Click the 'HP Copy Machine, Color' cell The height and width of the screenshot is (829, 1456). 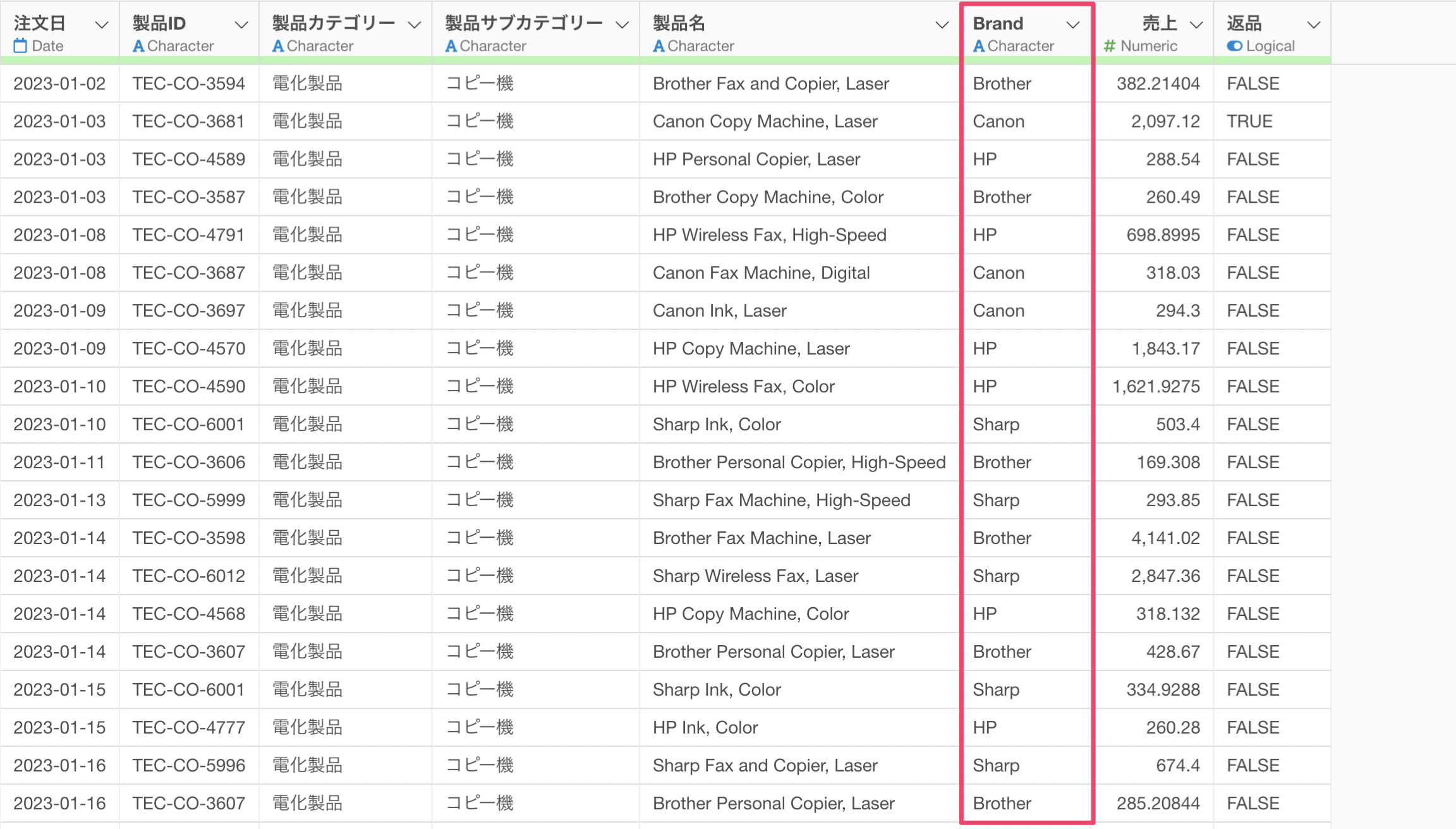(799, 614)
